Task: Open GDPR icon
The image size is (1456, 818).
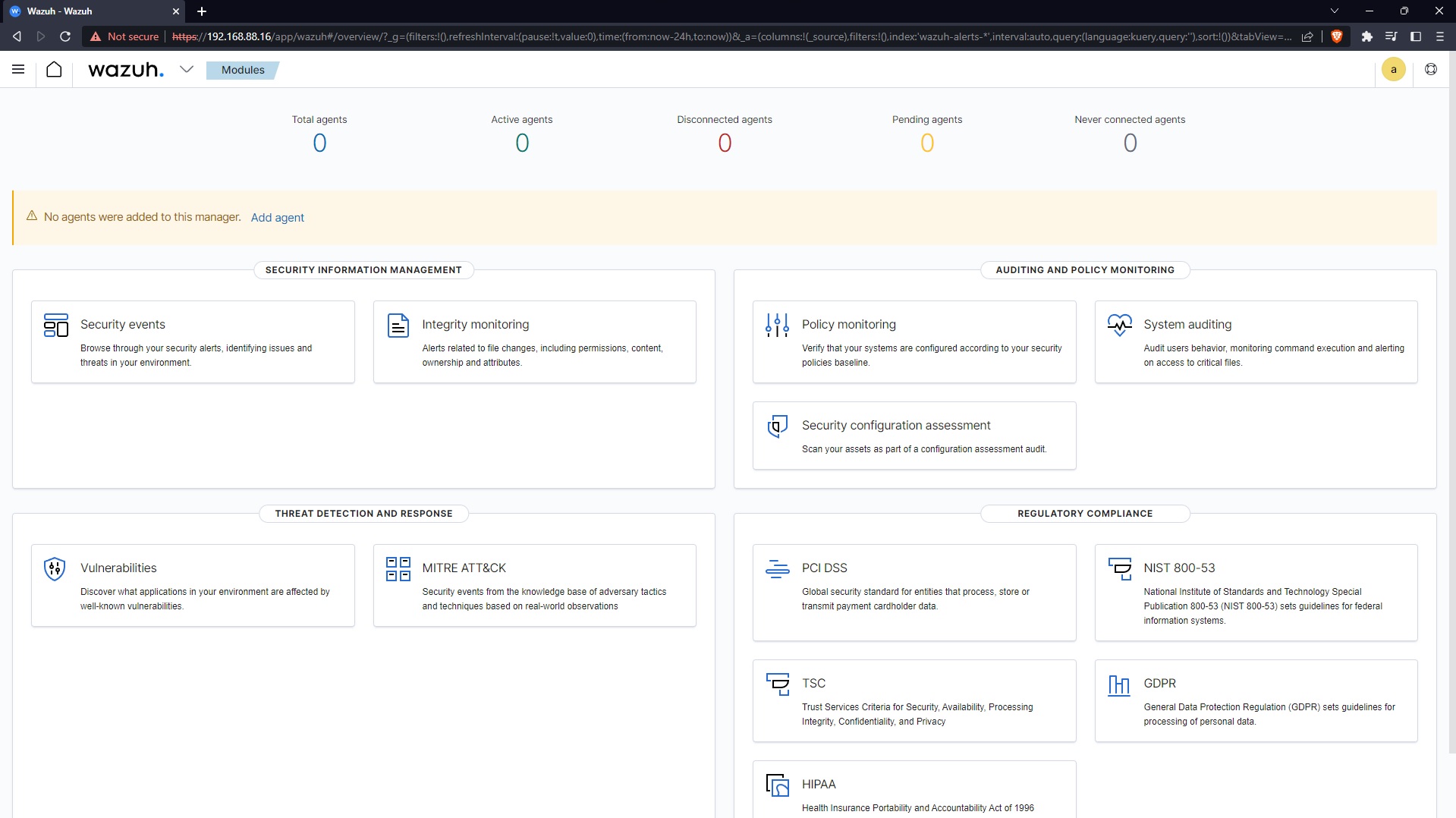Action: [1119, 684]
